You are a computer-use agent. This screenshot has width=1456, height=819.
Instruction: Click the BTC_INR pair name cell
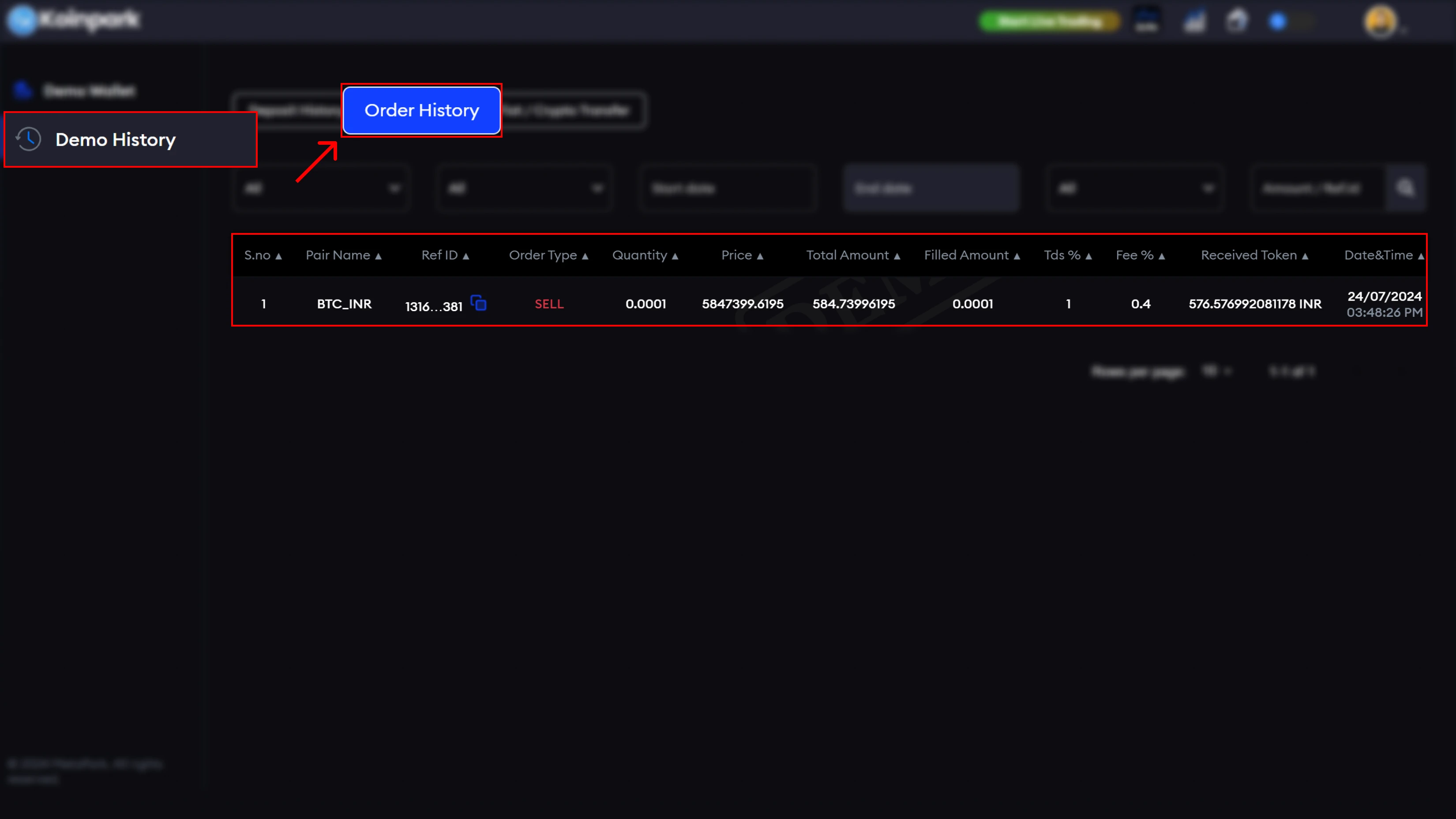(344, 304)
